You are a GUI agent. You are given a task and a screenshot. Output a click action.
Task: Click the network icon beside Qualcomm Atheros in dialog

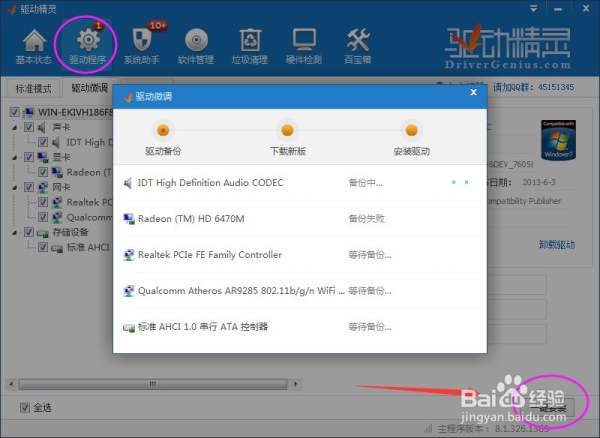129,291
